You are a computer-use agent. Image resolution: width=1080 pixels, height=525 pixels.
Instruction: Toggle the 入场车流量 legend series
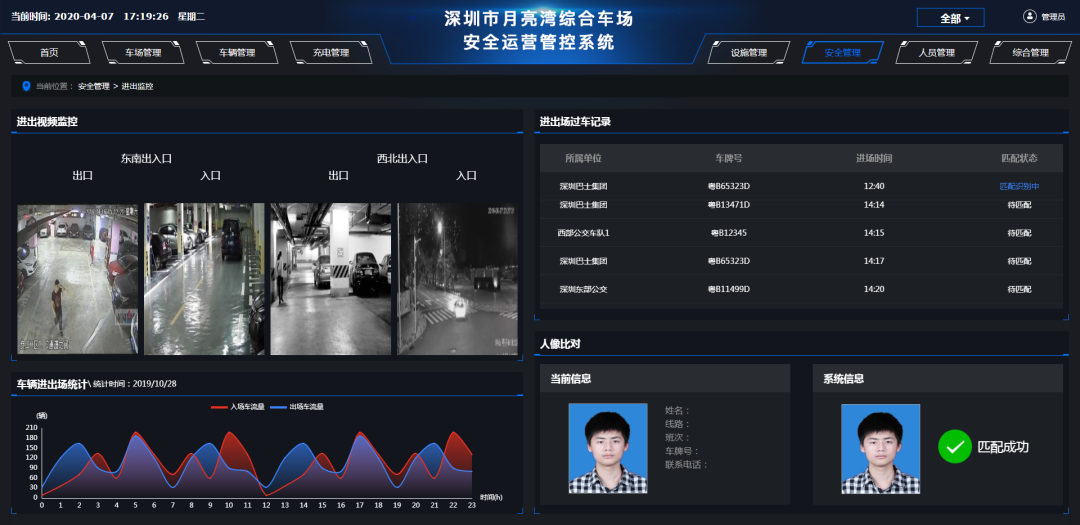238,407
